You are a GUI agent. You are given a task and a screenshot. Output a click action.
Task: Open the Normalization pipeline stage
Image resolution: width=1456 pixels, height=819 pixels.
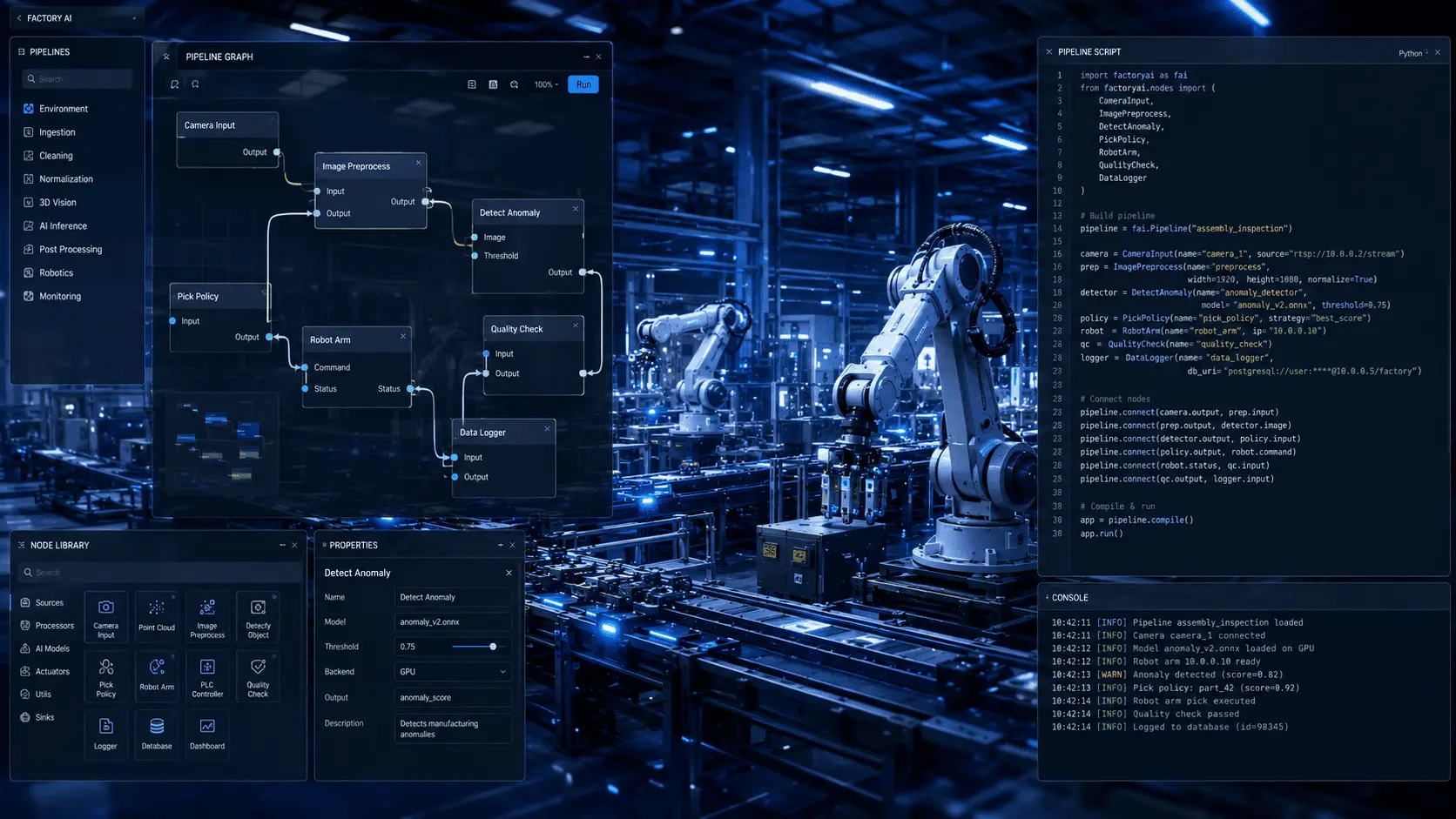click(x=57, y=179)
